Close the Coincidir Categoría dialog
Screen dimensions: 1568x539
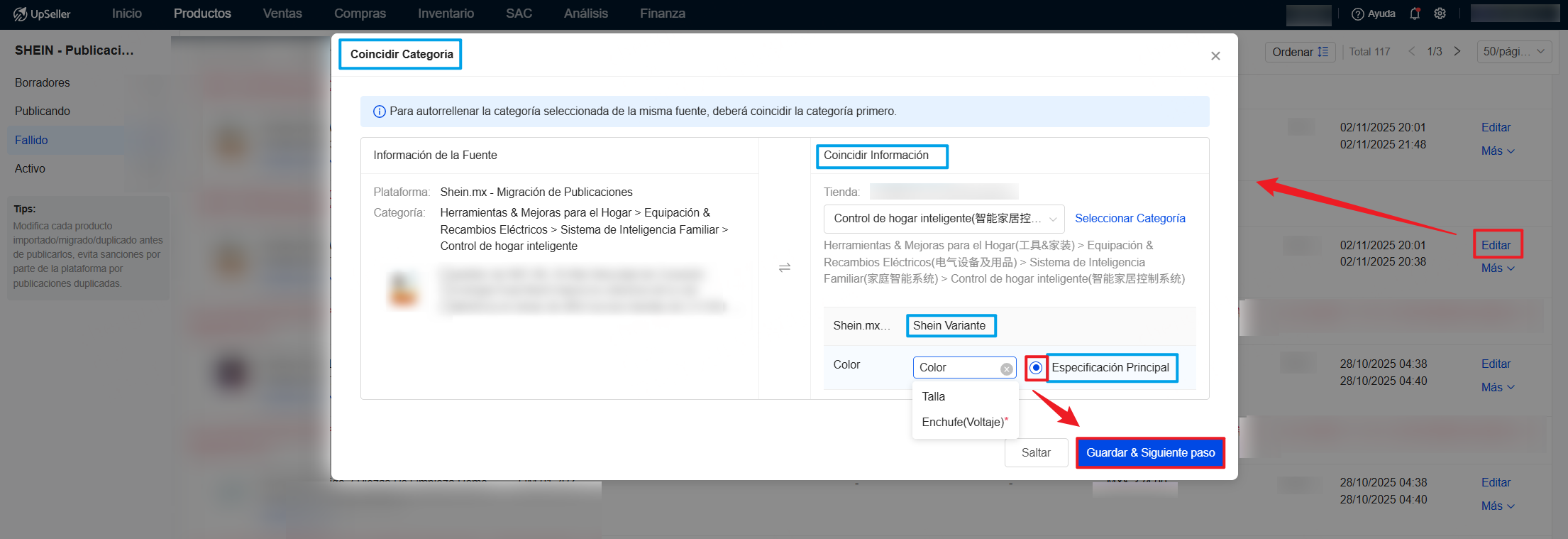point(1215,56)
